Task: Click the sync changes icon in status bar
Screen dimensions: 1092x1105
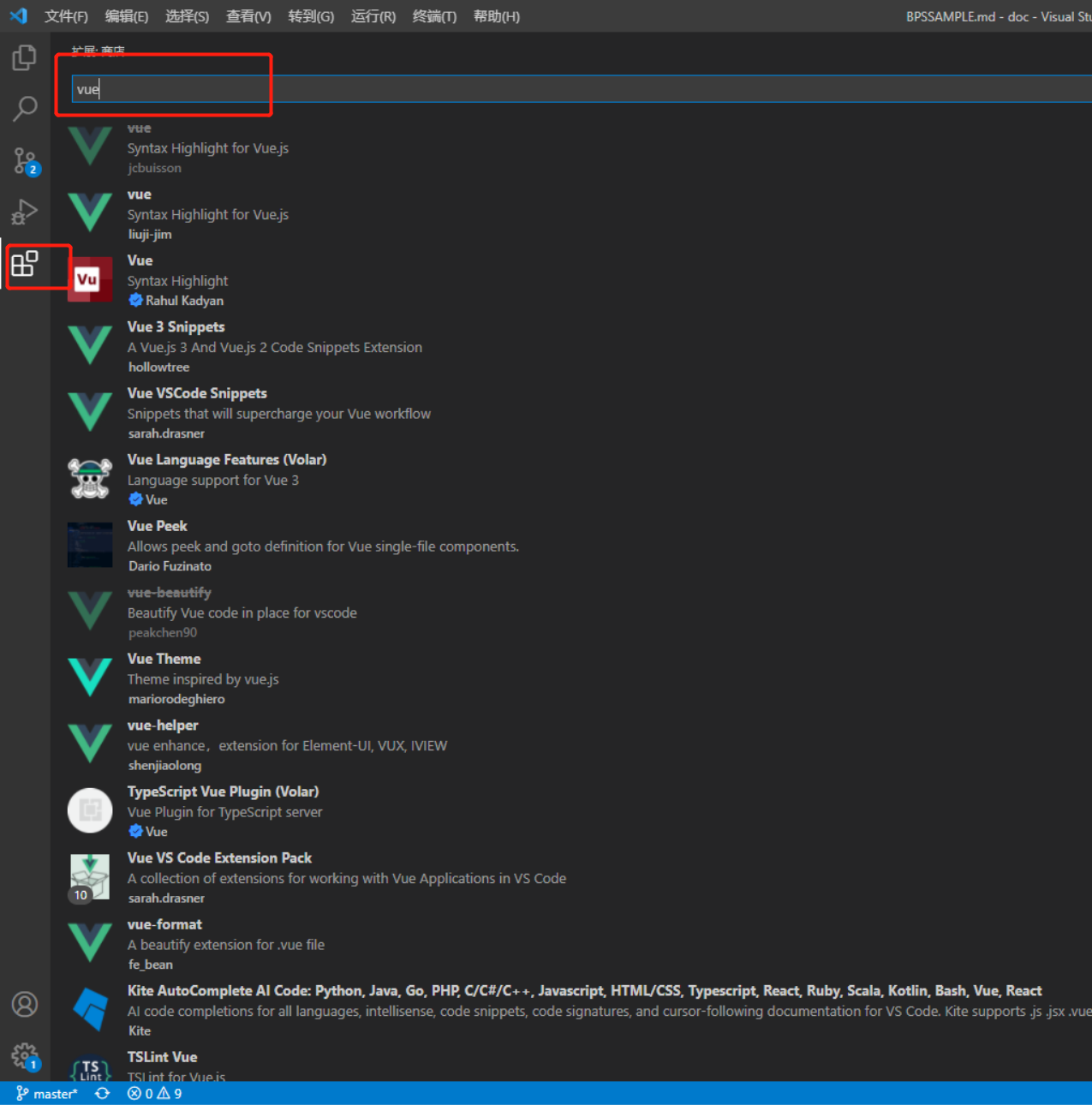Action: pos(102,1093)
